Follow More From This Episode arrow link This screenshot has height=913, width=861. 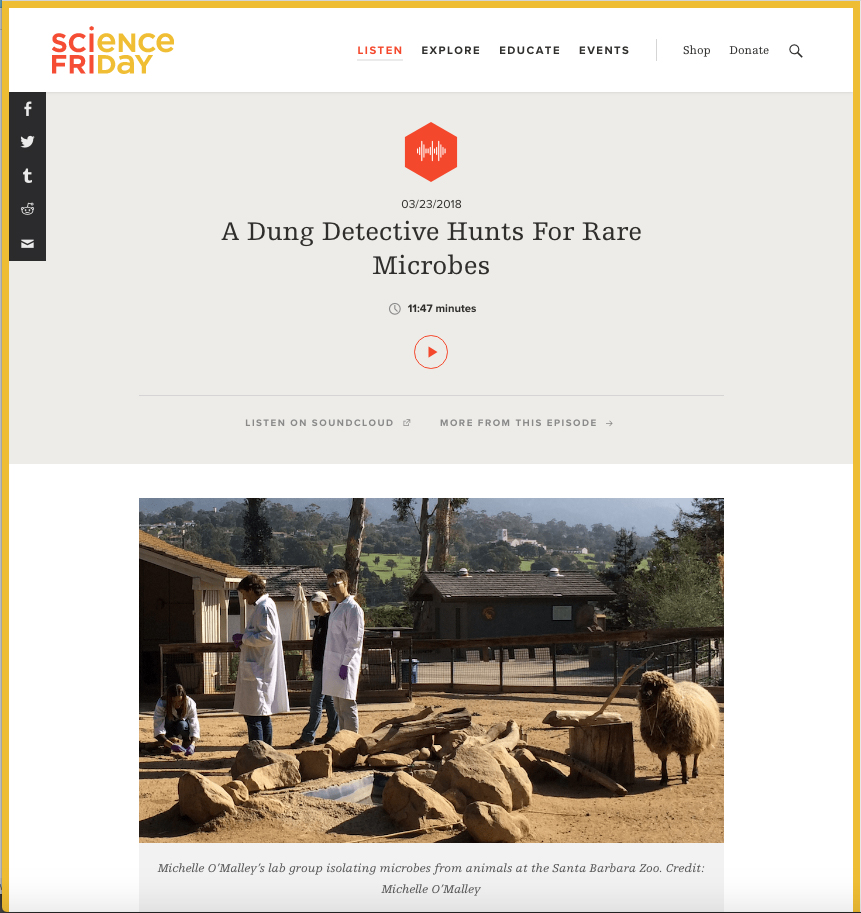pos(526,423)
